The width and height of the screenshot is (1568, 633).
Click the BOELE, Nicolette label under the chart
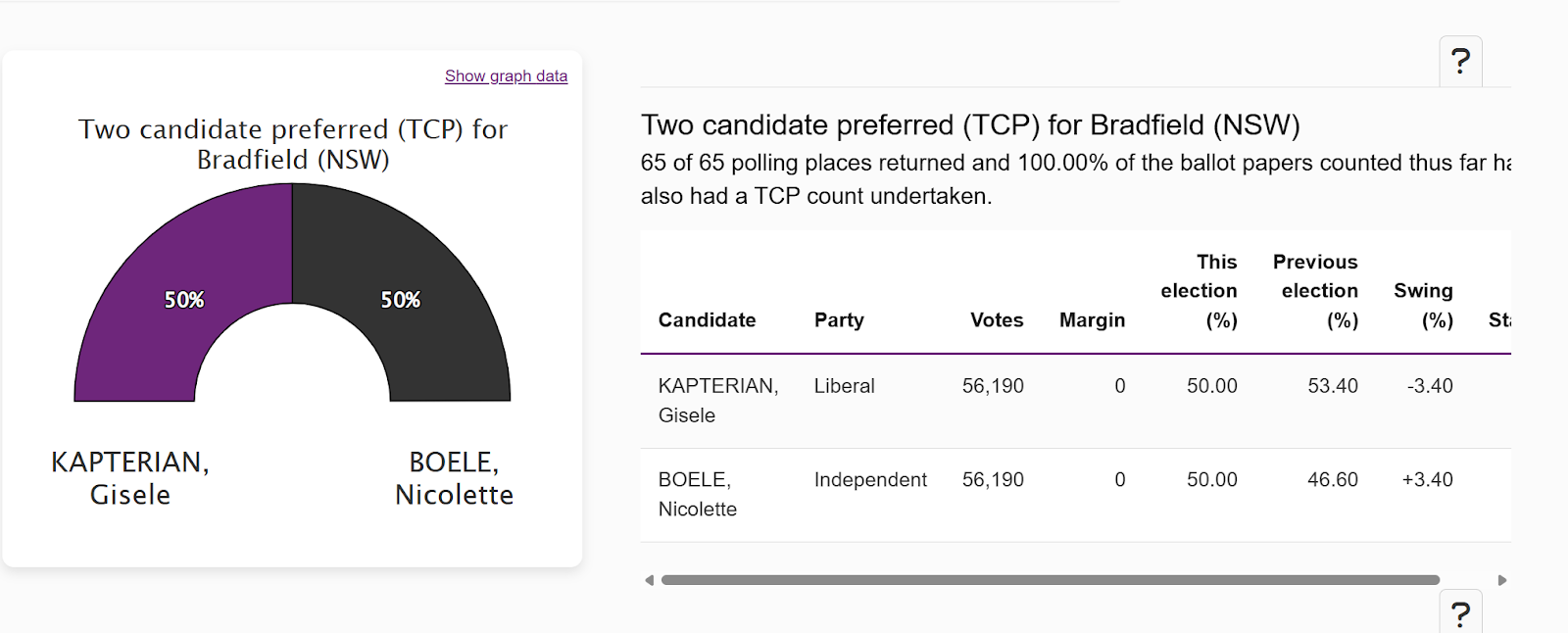454,477
